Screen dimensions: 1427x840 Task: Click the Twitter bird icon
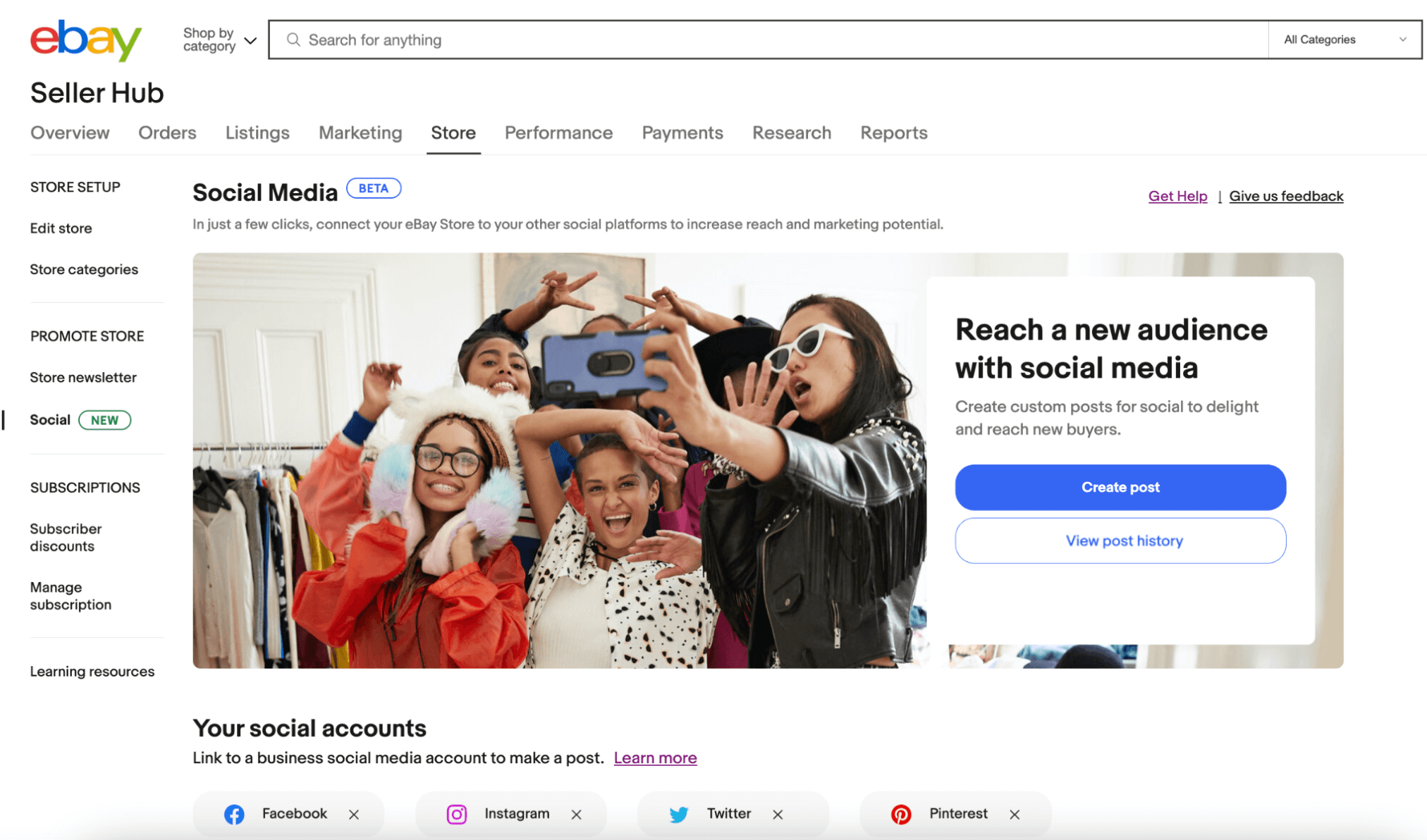679,815
